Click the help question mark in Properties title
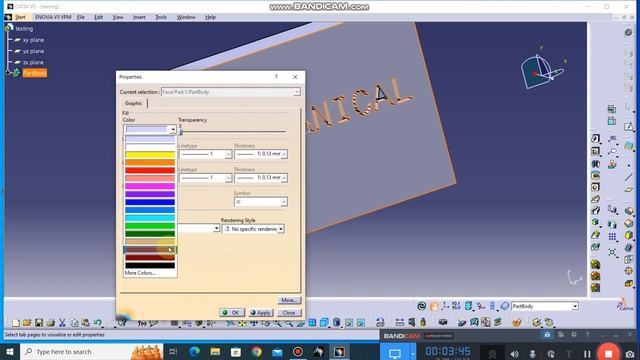640x360 pixels. pos(276,77)
